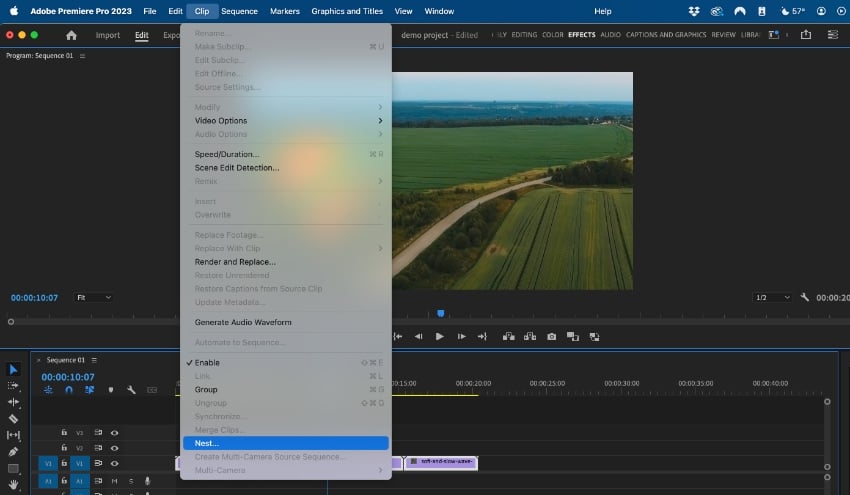Go to Out point button
The image size is (850, 495).
482,337
